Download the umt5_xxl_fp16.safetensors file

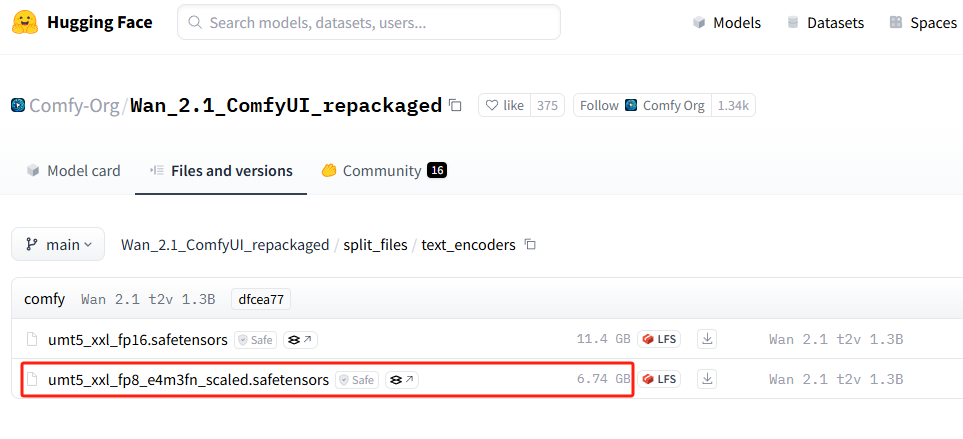pyautogui.click(x=708, y=339)
